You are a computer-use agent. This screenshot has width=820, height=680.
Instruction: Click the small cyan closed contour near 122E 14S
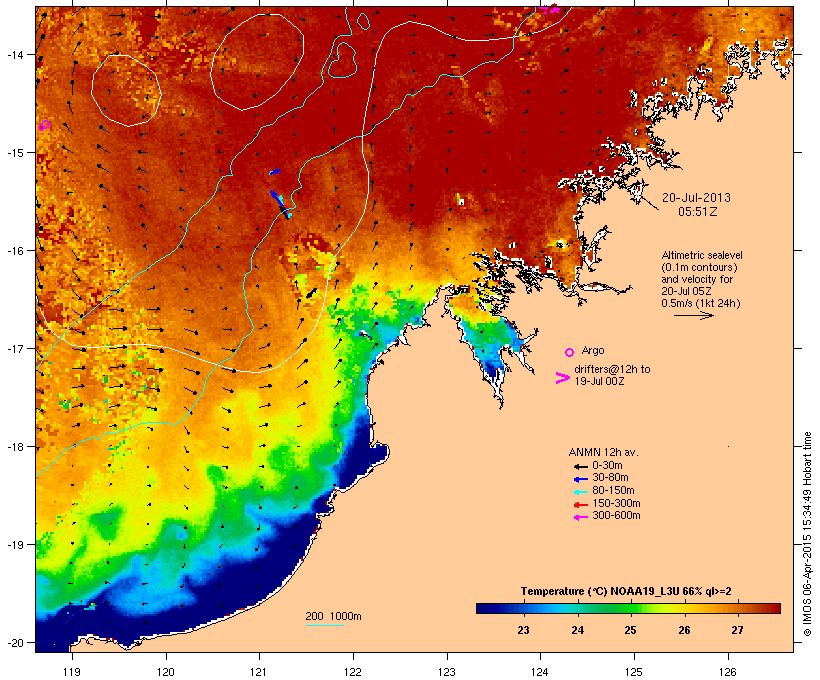342,60
